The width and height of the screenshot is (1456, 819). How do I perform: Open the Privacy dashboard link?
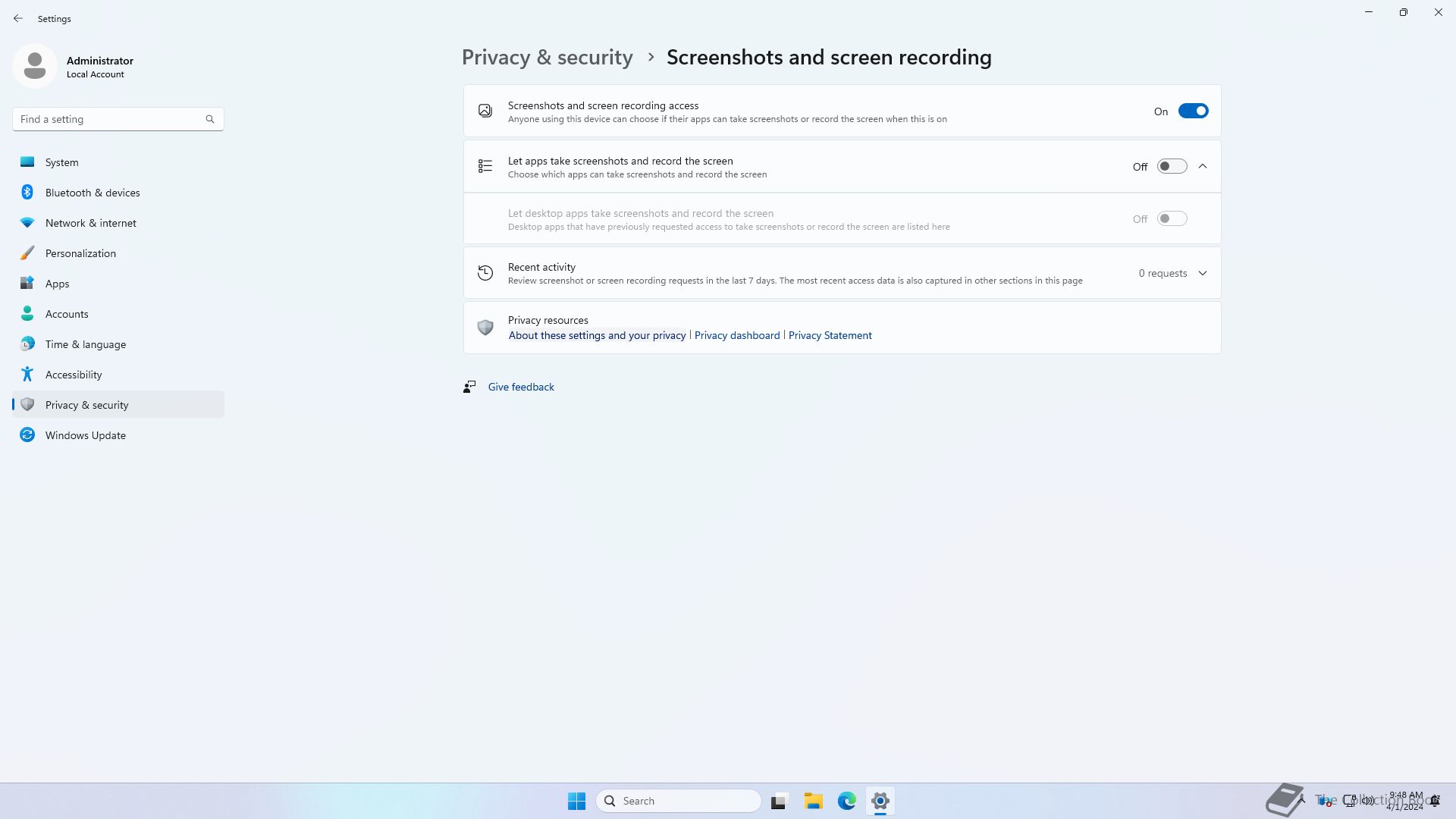[x=736, y=335]
